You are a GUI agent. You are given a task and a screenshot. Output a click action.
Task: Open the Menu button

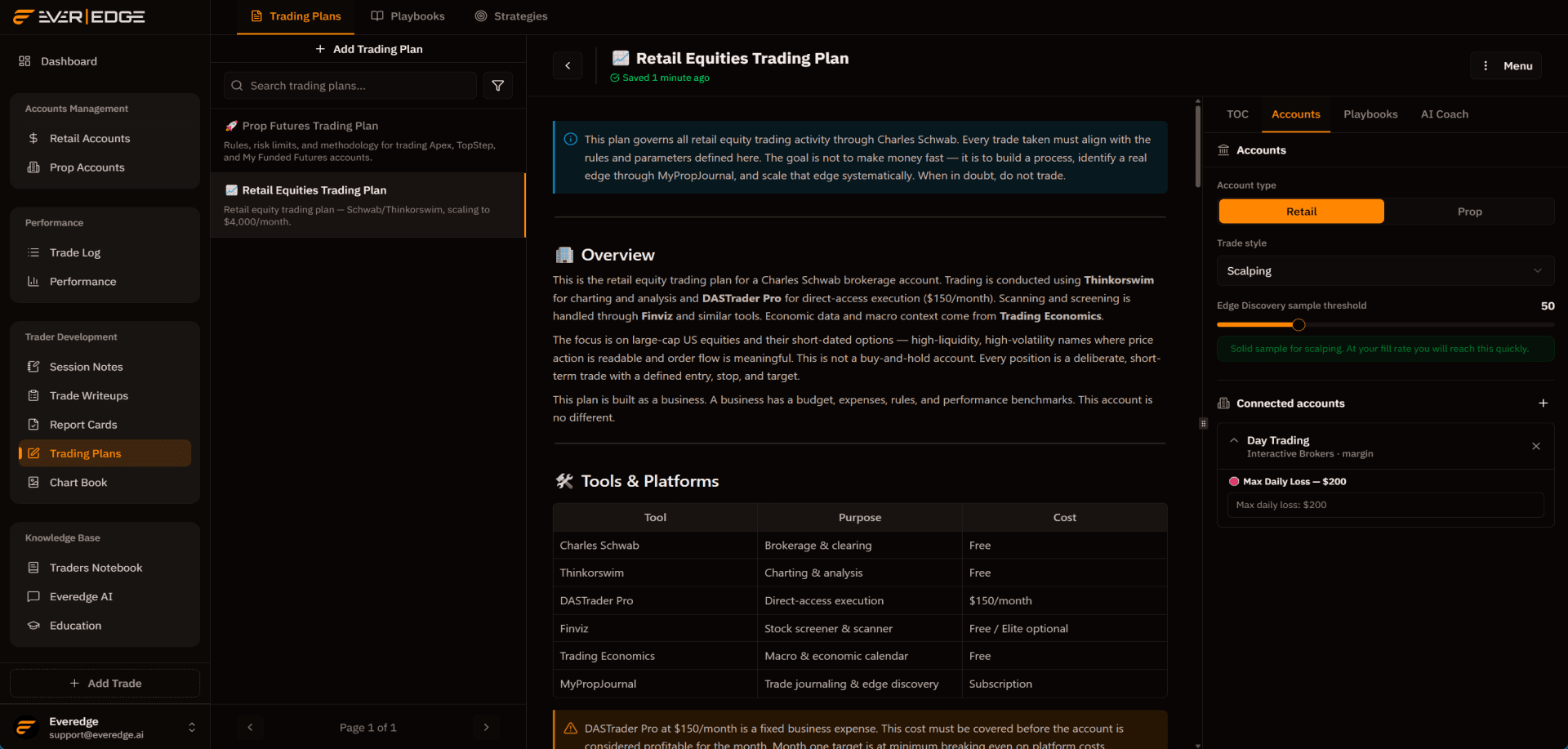click(x=1506, y=65)
